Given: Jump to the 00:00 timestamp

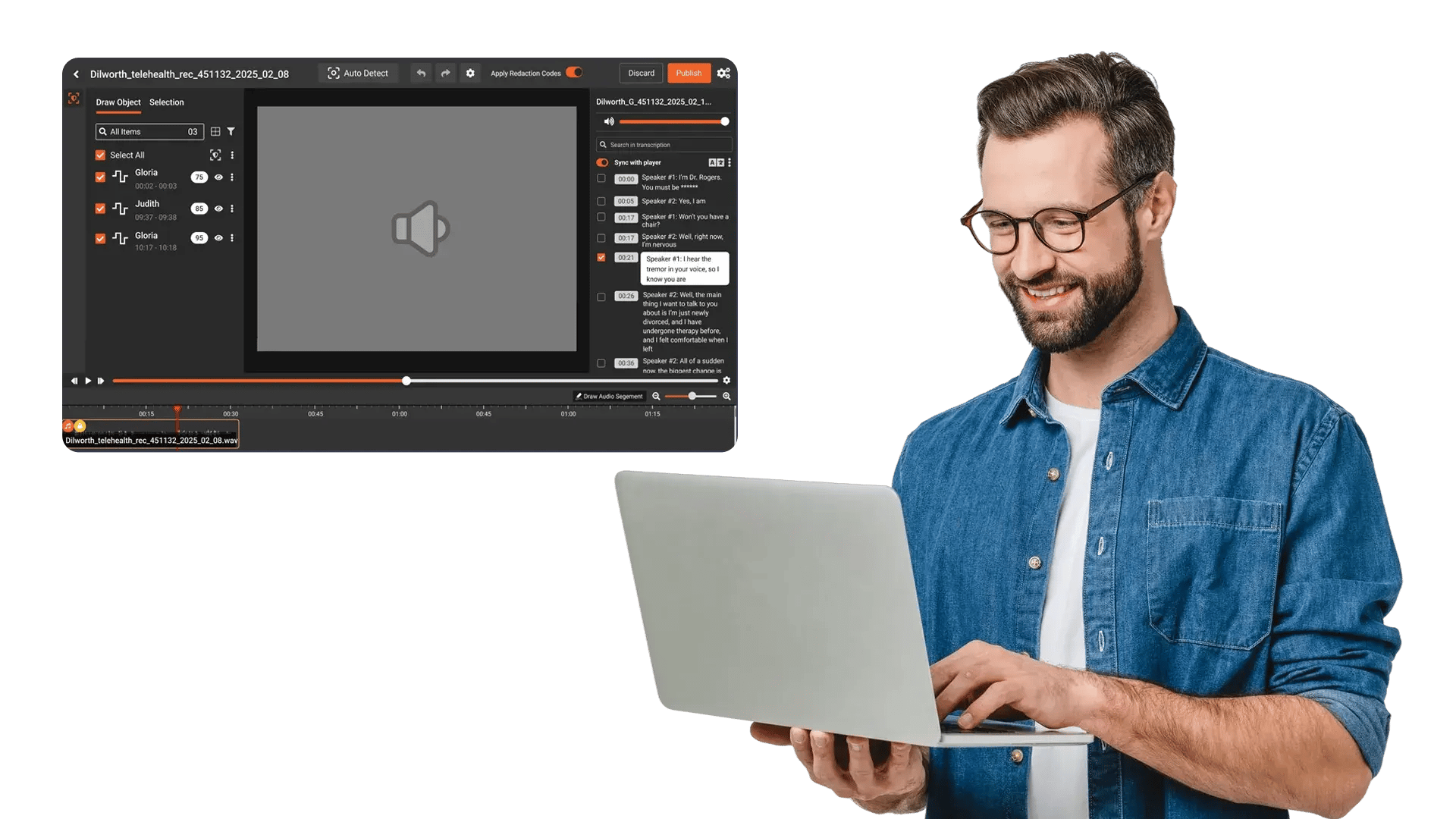Looking at the screenshot, I should [x=626, y=179].
